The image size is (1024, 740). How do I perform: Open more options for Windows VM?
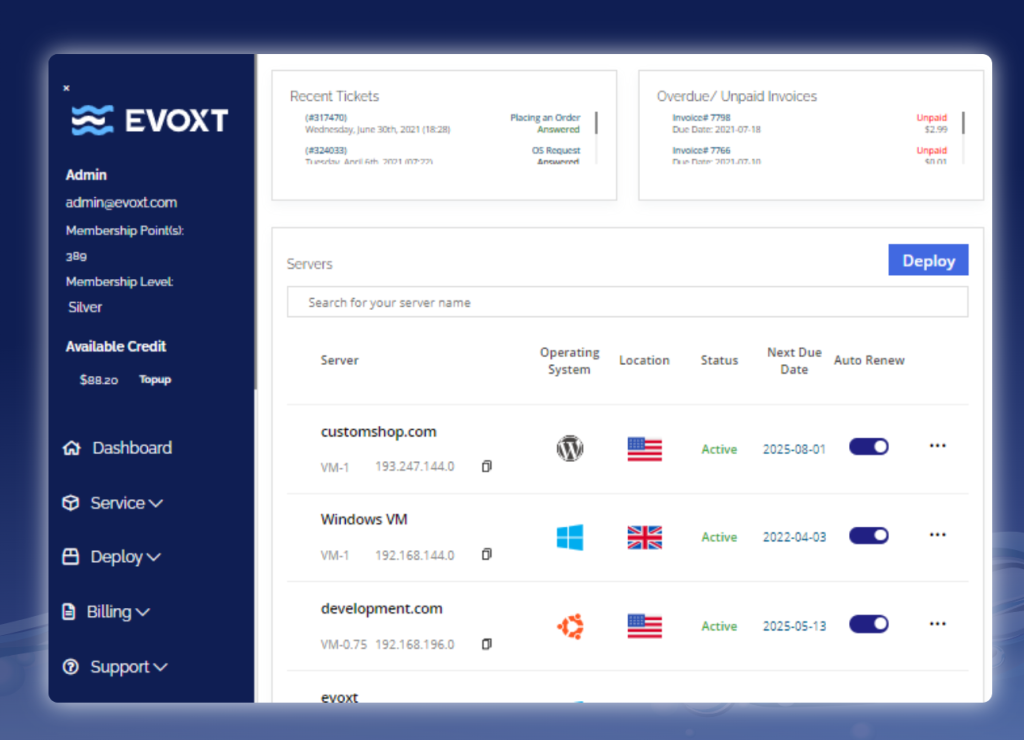pos(938,534)
